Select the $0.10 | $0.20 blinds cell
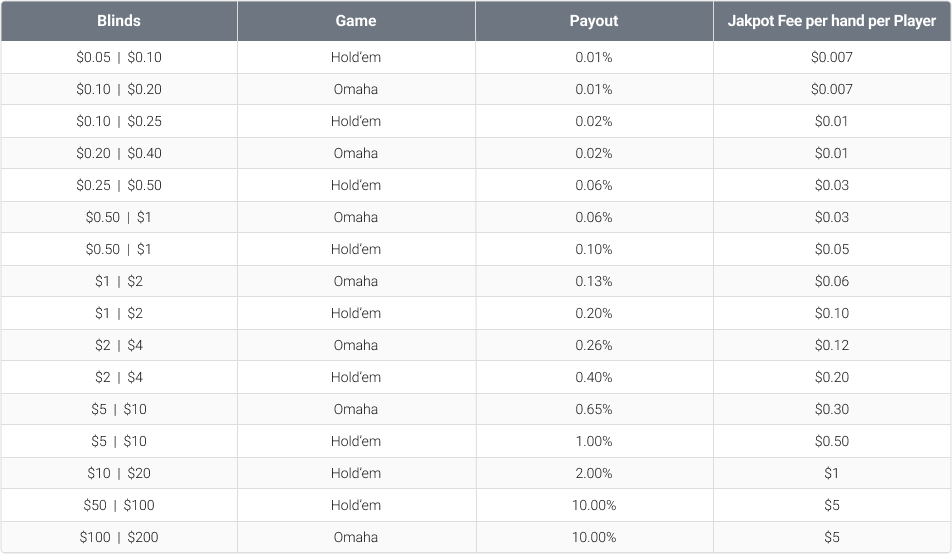The image size is (952, 554). pos(119,89)
